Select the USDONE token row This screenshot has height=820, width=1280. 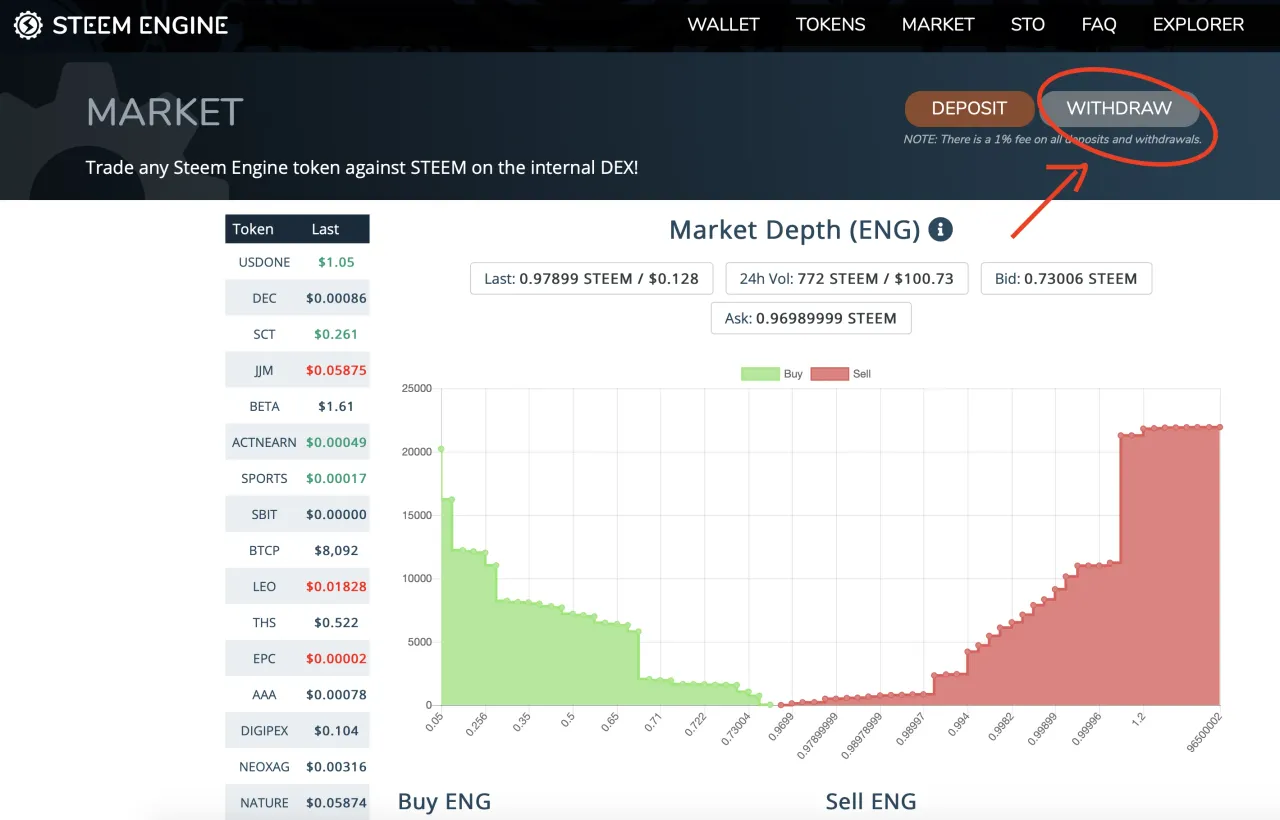[297, 262]
